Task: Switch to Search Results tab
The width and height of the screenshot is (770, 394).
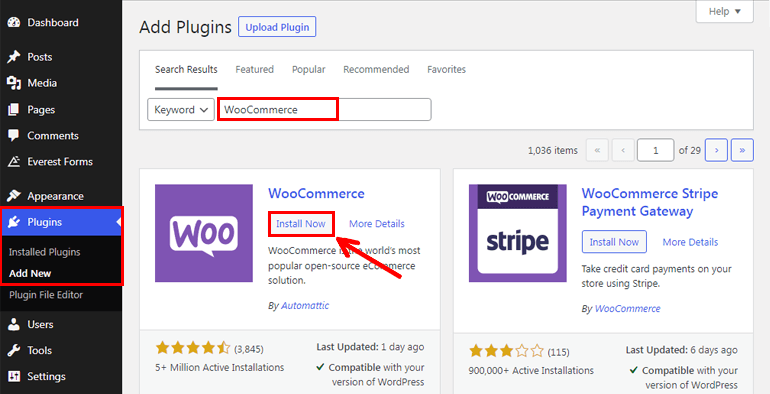Action: tap(186, 69)
